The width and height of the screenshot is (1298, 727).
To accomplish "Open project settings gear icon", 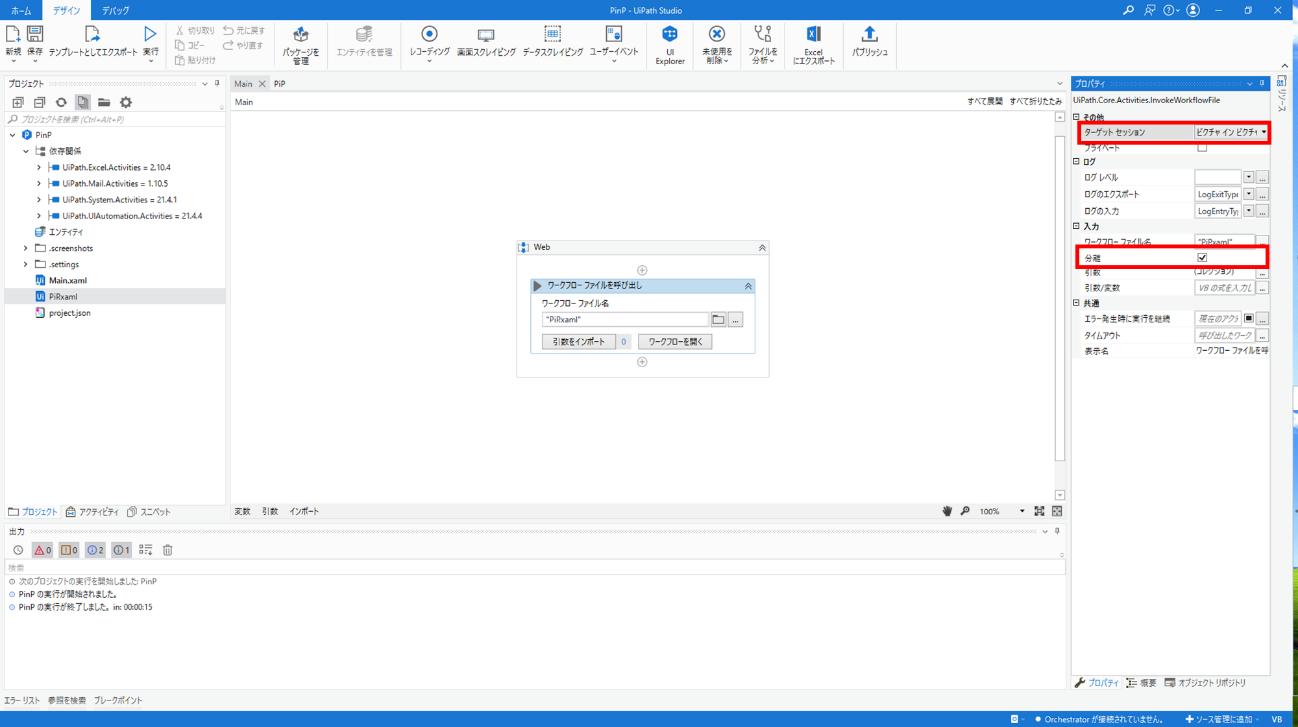I will 126,102.
